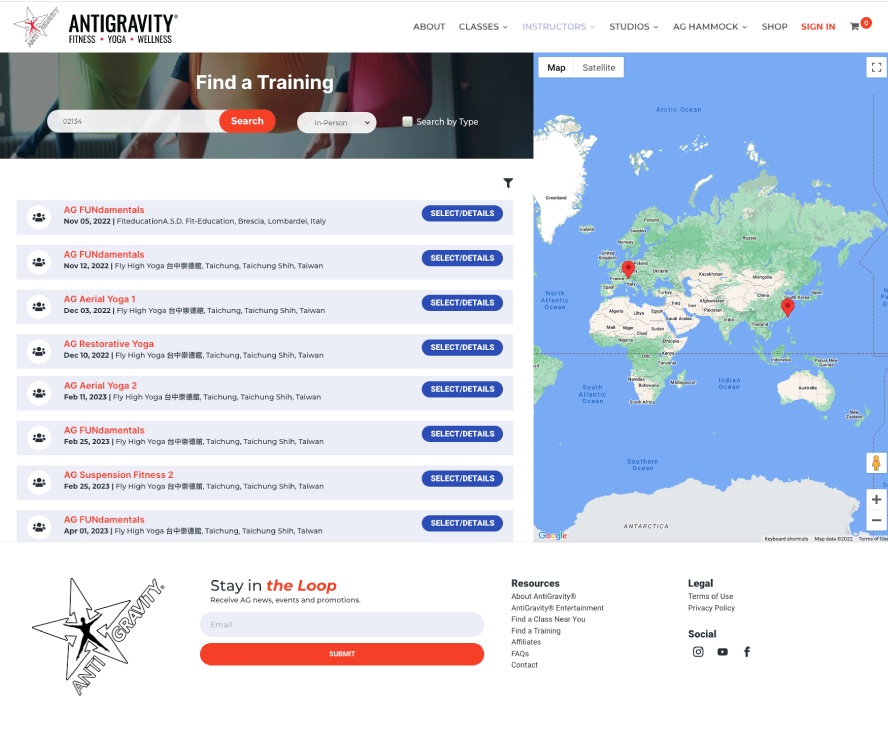The height and width of the screenshot is (739, 888).
Task: Expand the AG HAMMOCK menu
Action: [710, 27]
